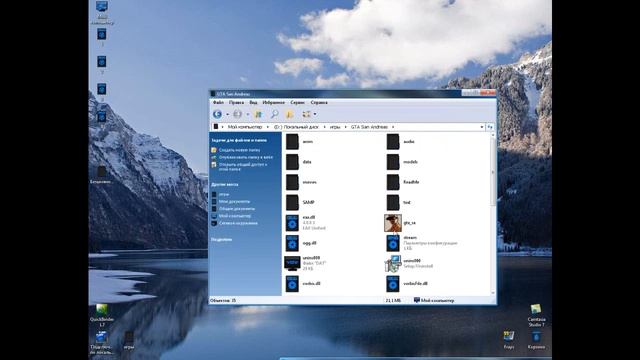Open the address bar history dropdown

point(482,127)
